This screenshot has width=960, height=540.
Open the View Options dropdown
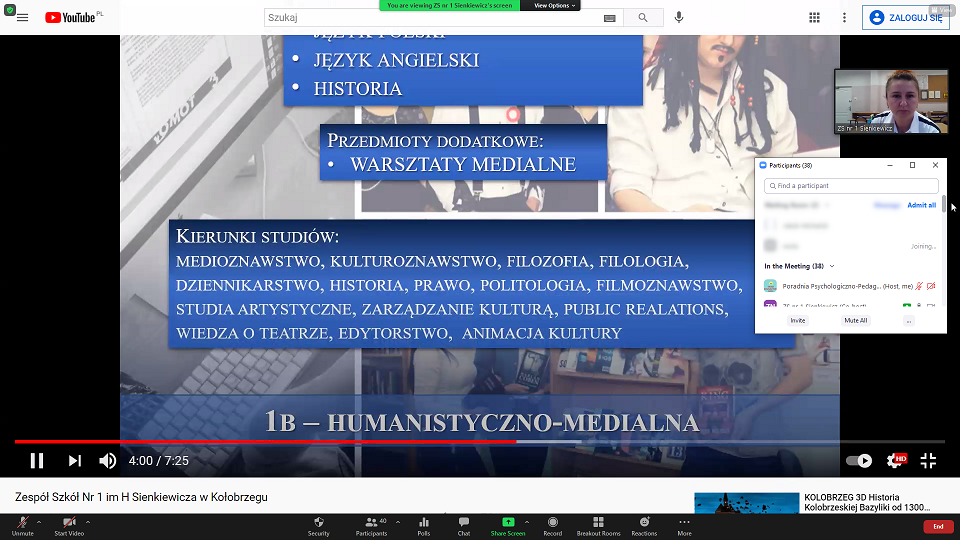tap(553, 6)
